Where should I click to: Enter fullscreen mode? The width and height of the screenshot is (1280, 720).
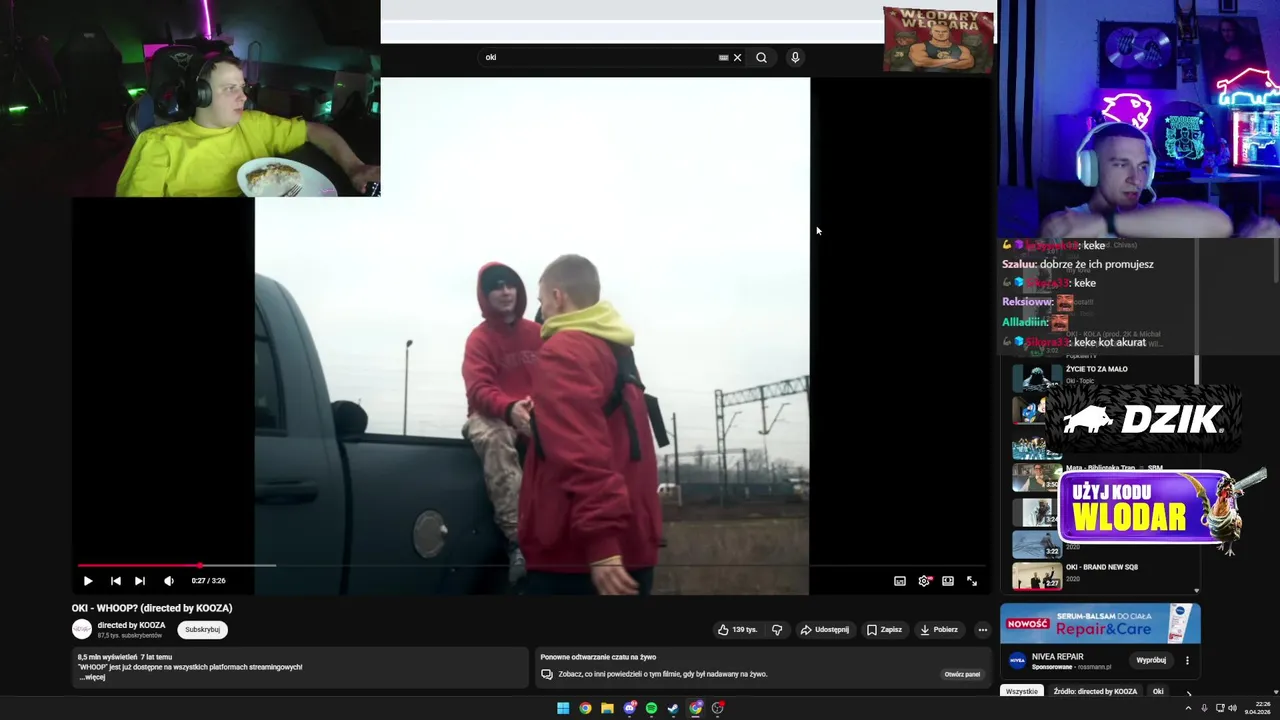pyautogui.click(x=972, y=581)
